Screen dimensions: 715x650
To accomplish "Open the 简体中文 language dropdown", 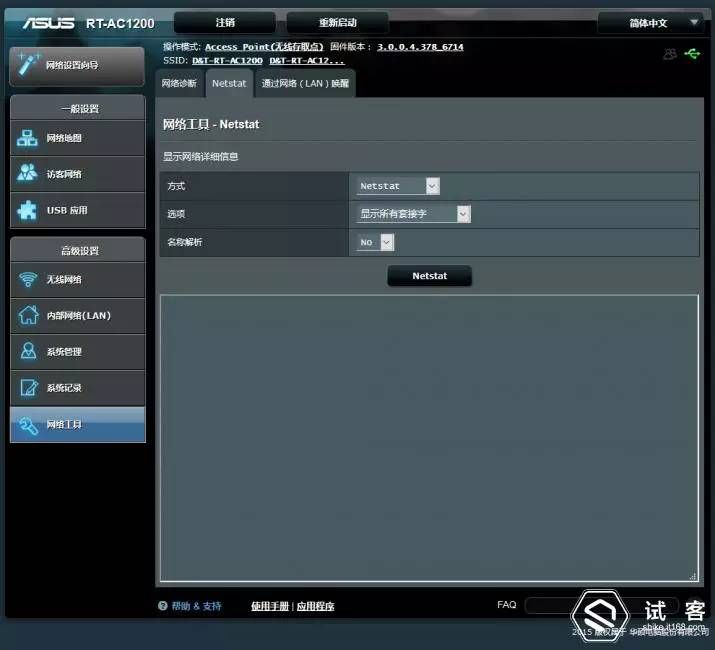I will (649, 23).
